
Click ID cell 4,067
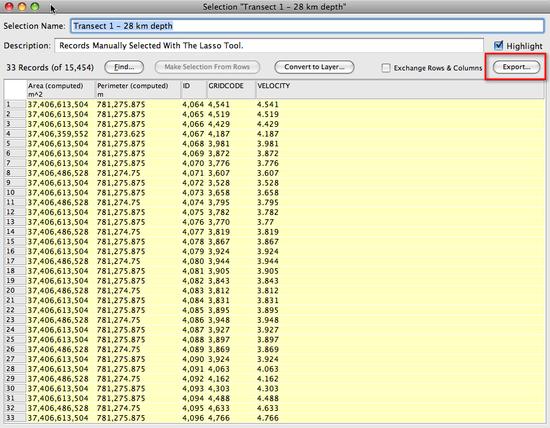[x=193, y=134]
